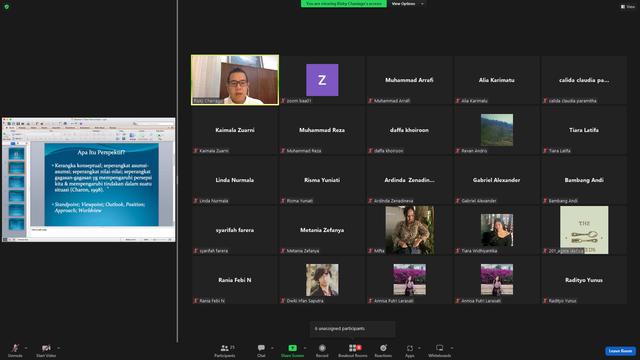640x360 pixels.
Task: Click the muted mic icon beside Raditya Yunus label
Action: coord(545,301)
